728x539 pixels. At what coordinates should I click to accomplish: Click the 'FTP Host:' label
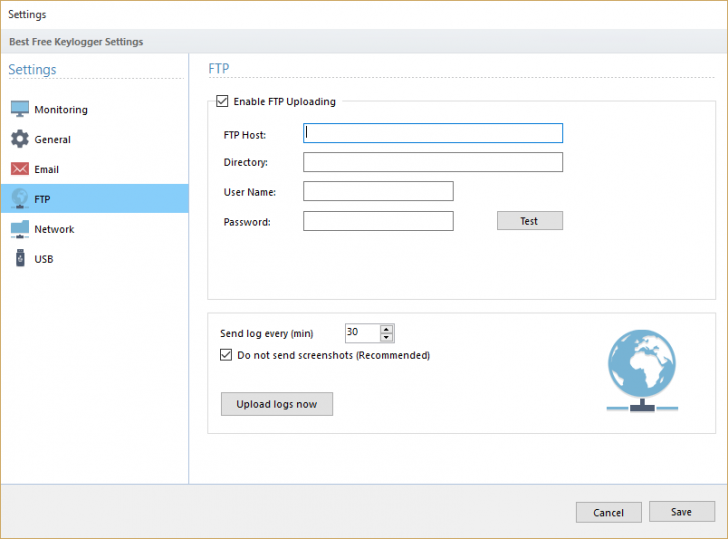coord(245,135)
